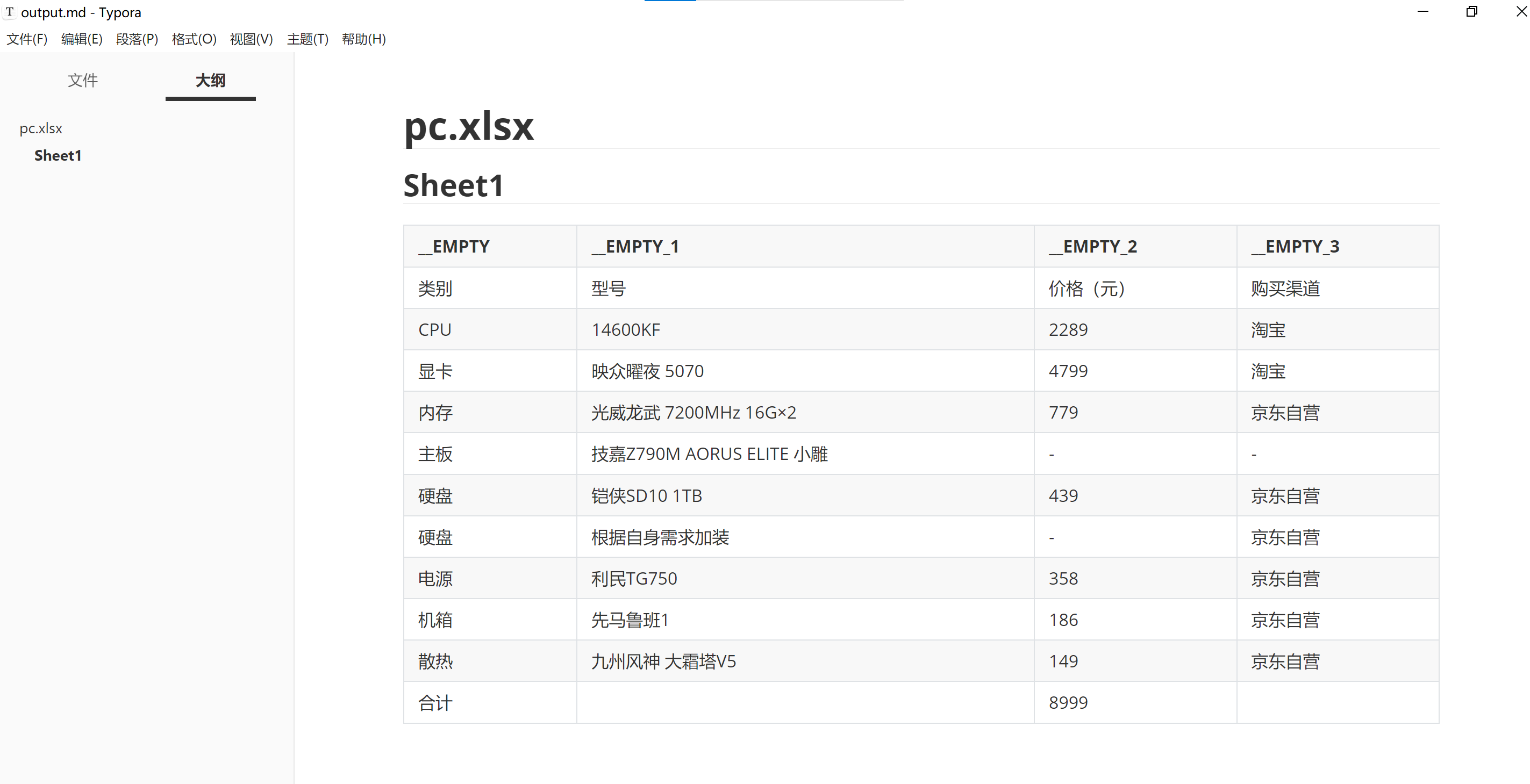Click the 根据自身需求加装 cell

(805, 537)
